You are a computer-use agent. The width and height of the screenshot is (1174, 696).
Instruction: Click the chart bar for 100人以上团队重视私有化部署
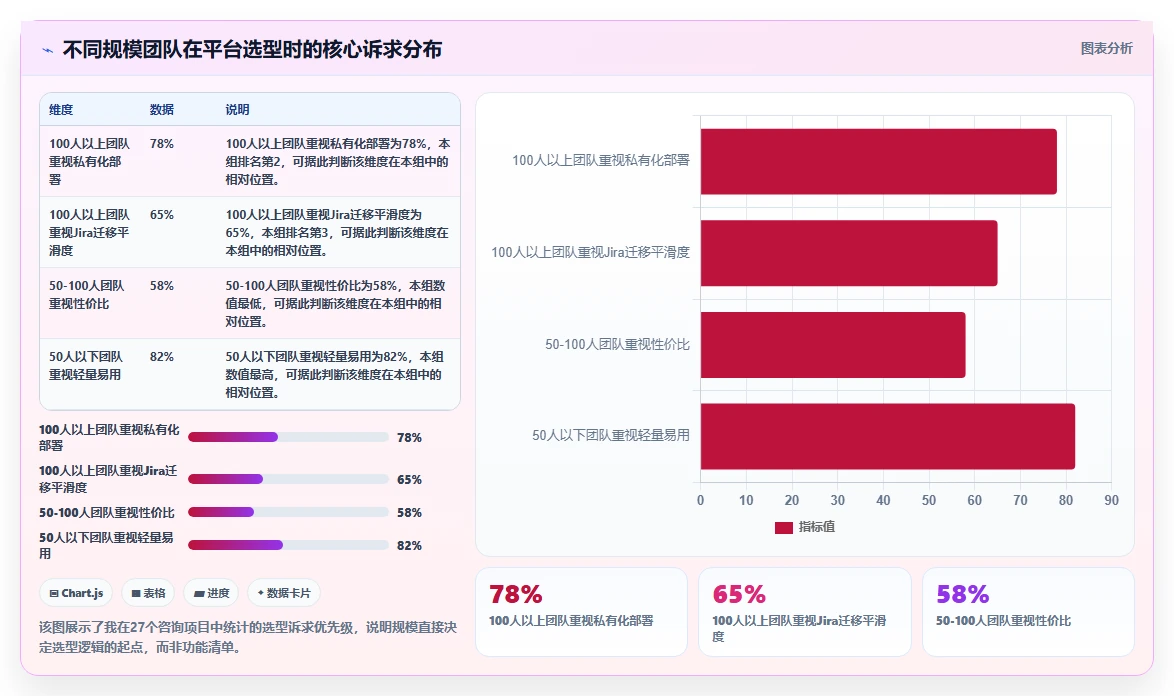878,162
